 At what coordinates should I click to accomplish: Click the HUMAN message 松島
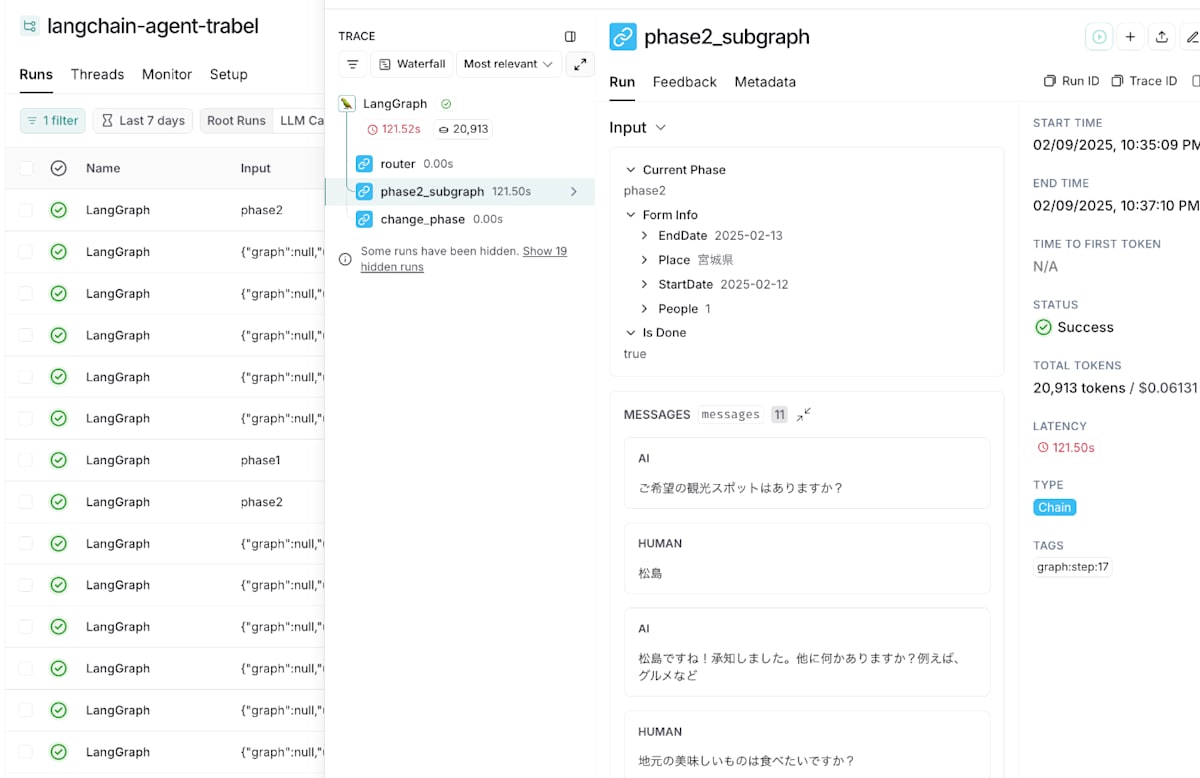point(806,559)
